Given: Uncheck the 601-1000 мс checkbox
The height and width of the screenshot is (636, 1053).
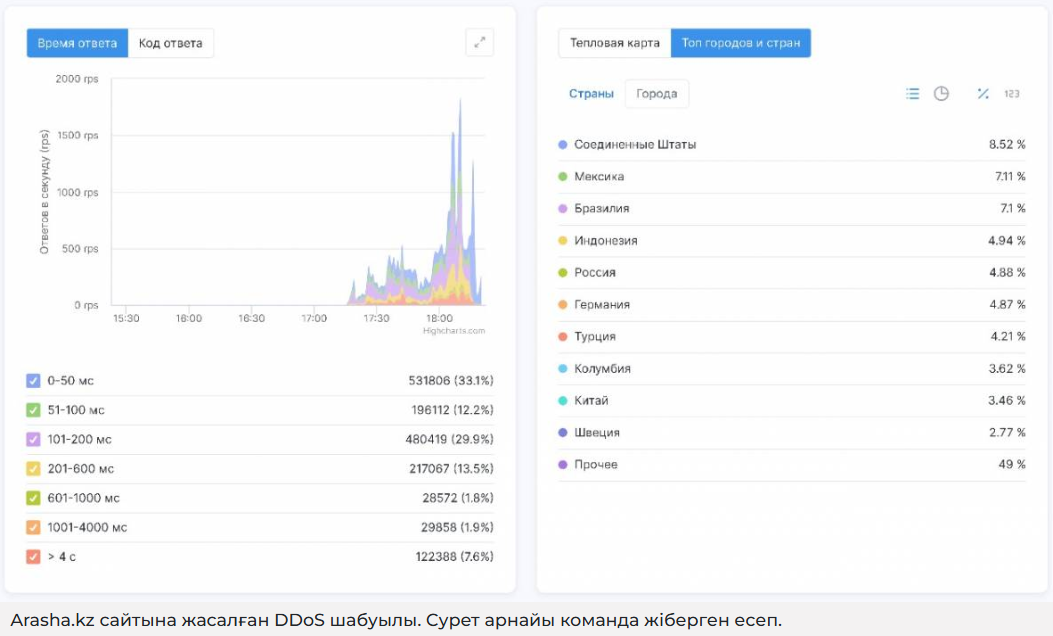Looking at the screenshot, I should pos(33,498).
